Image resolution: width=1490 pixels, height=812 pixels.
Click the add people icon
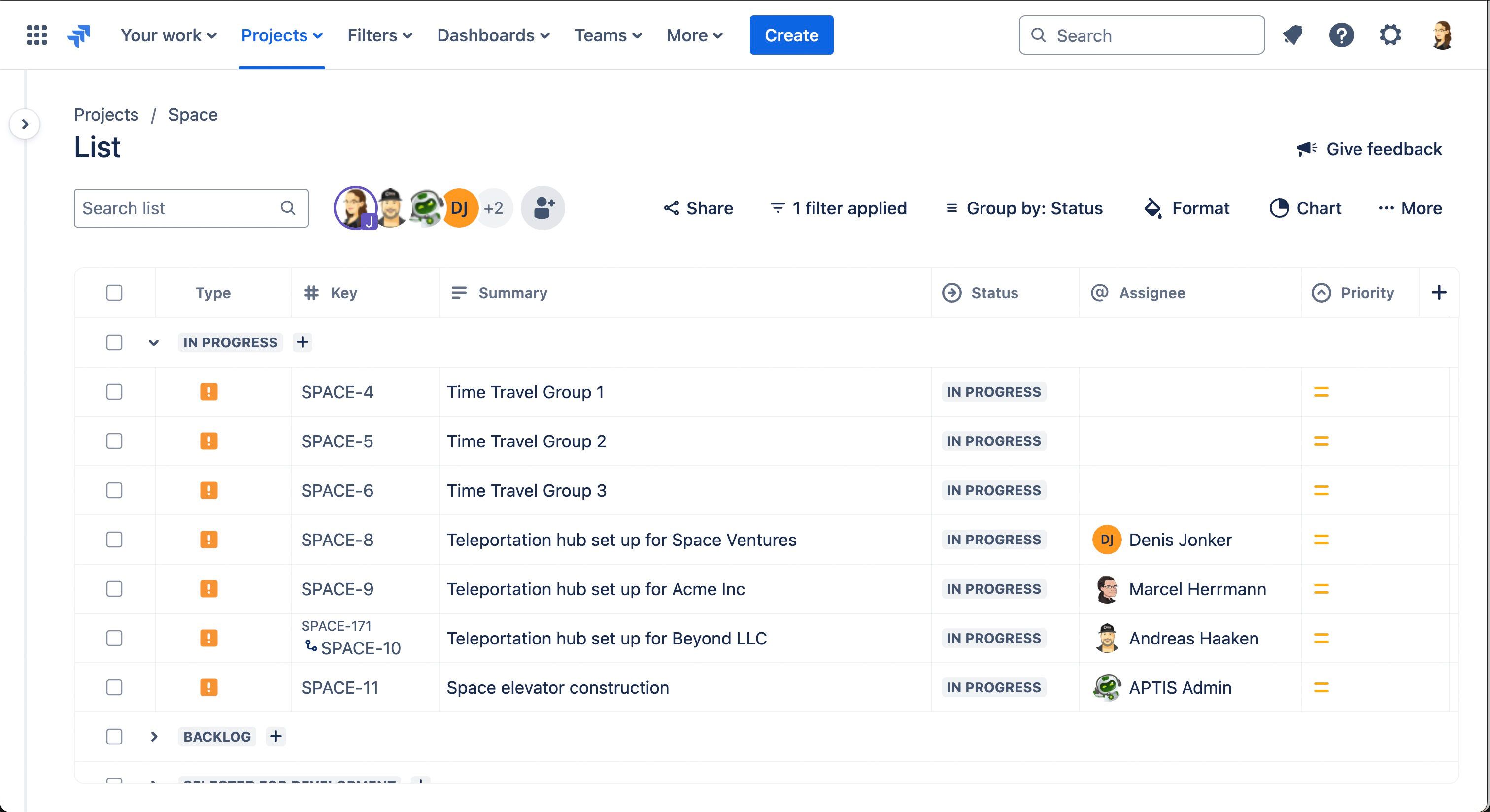coord(542,207)
